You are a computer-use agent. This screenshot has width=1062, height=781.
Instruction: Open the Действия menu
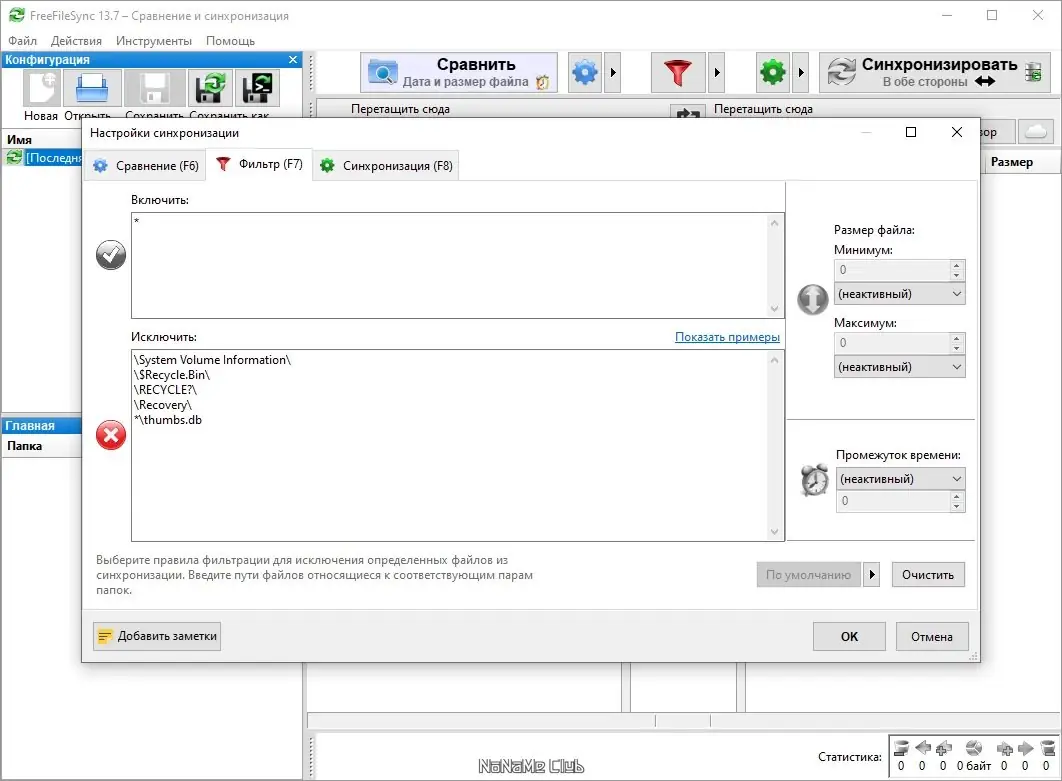pyautogui.click(x=76, y=41)
